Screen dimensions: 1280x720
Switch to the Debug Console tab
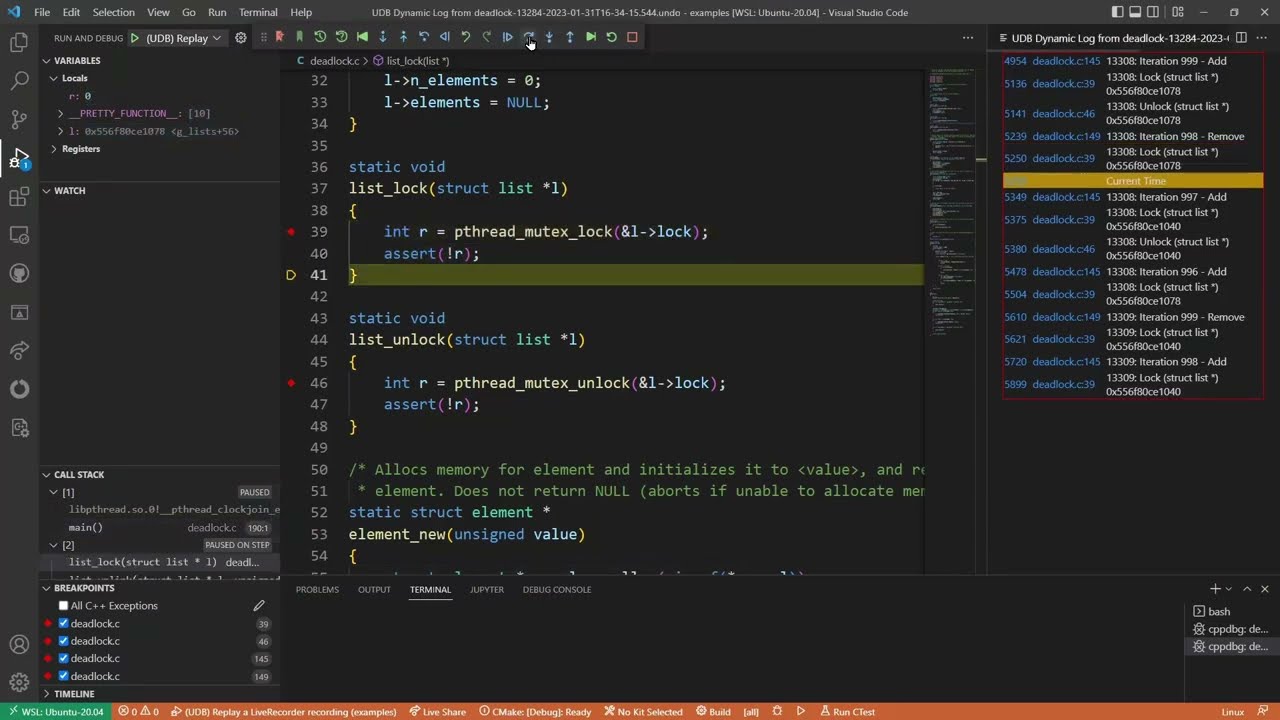click(557, 589)
